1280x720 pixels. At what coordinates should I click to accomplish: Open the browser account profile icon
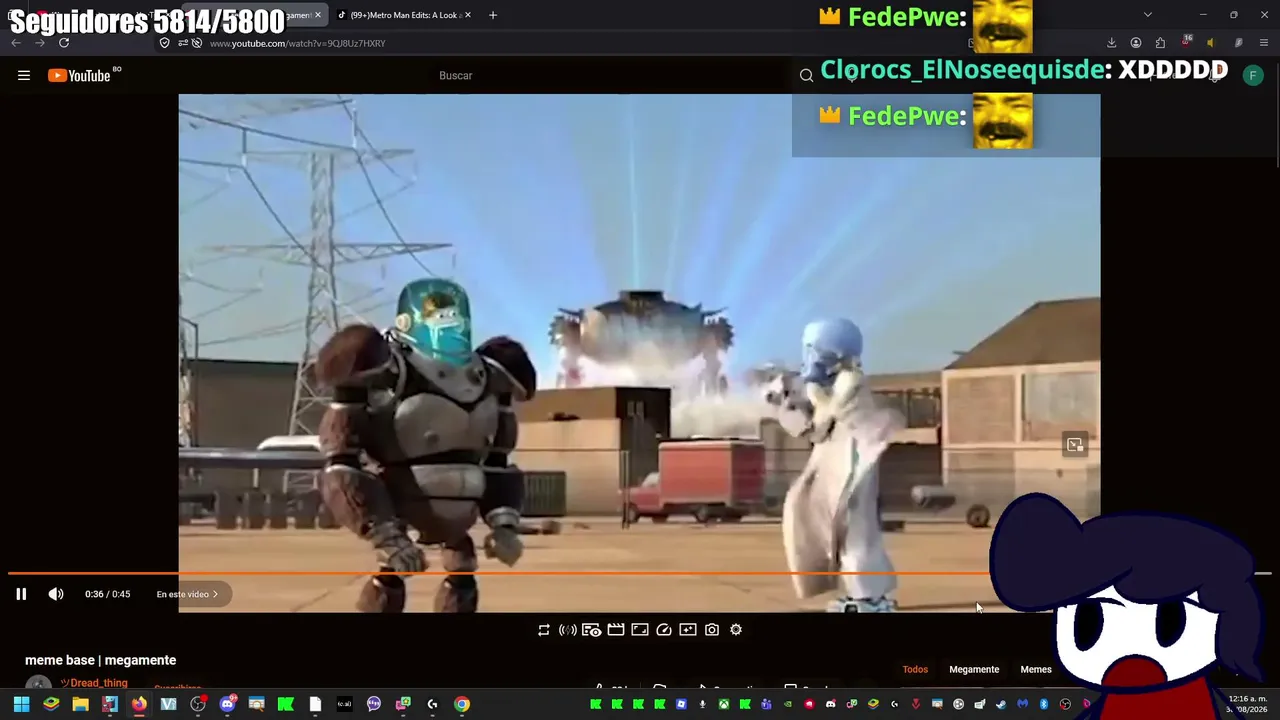click(x=1136, y=43)
